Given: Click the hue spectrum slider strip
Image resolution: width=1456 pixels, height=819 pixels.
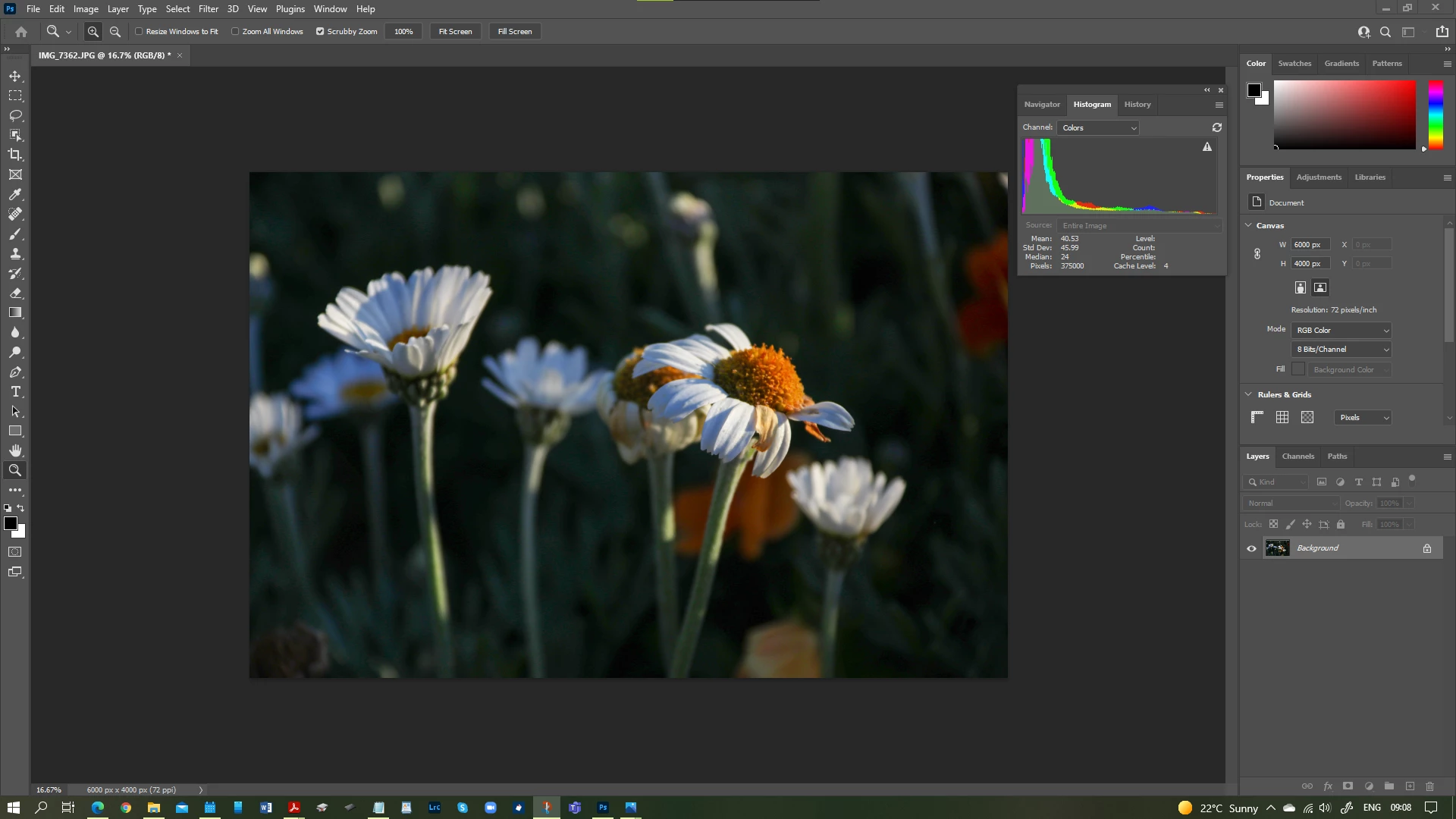Looking at the screenshot, I should click(1436, 114).
